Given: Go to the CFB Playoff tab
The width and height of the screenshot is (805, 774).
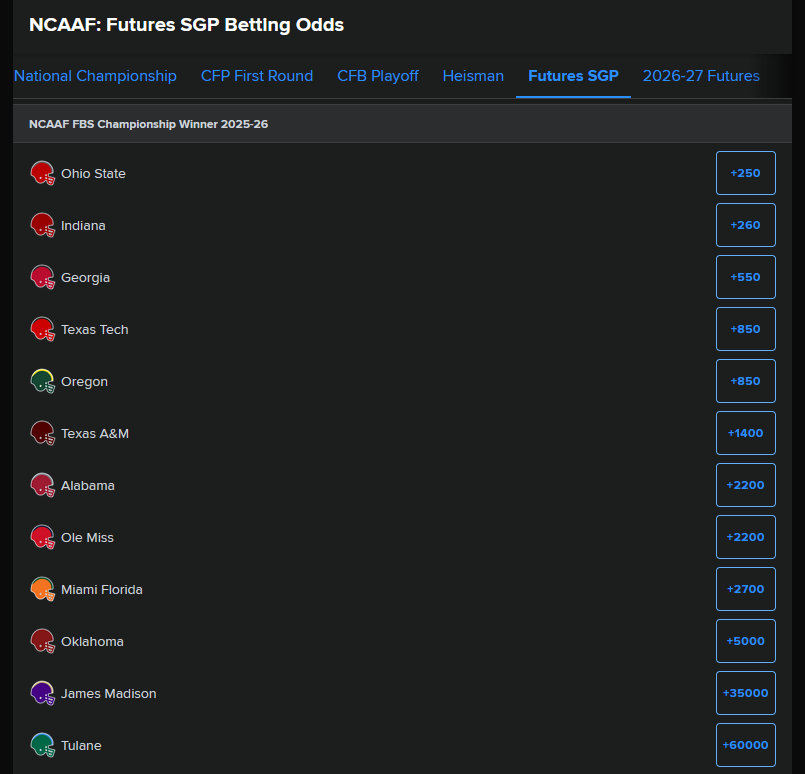Looking at the screenshot, I should [x=377, y=76].
